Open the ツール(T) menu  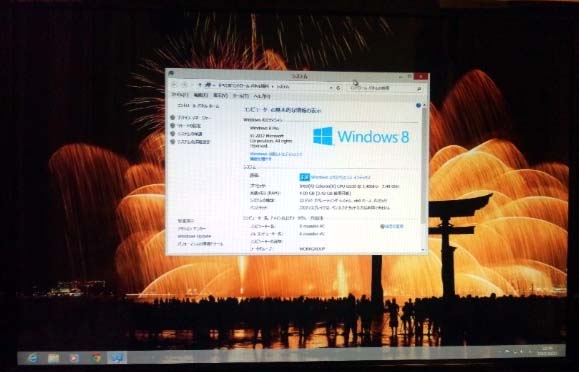click(240, 96)
